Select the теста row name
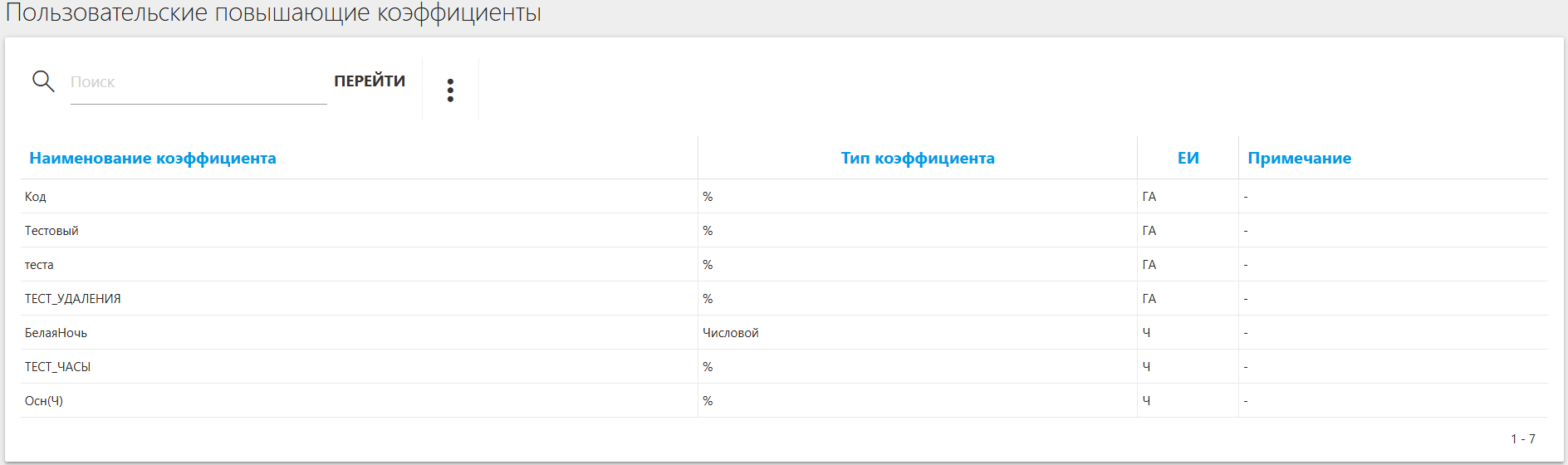1568x465 pixels. (x=39, y=265)
